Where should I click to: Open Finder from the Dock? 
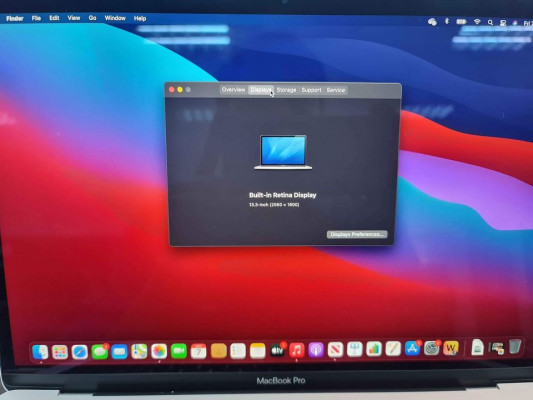tap(40, 352)
